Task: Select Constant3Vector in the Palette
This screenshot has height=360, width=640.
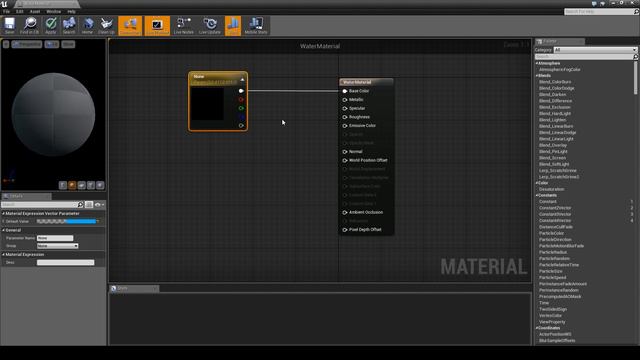Action: (x=555, y=214)
